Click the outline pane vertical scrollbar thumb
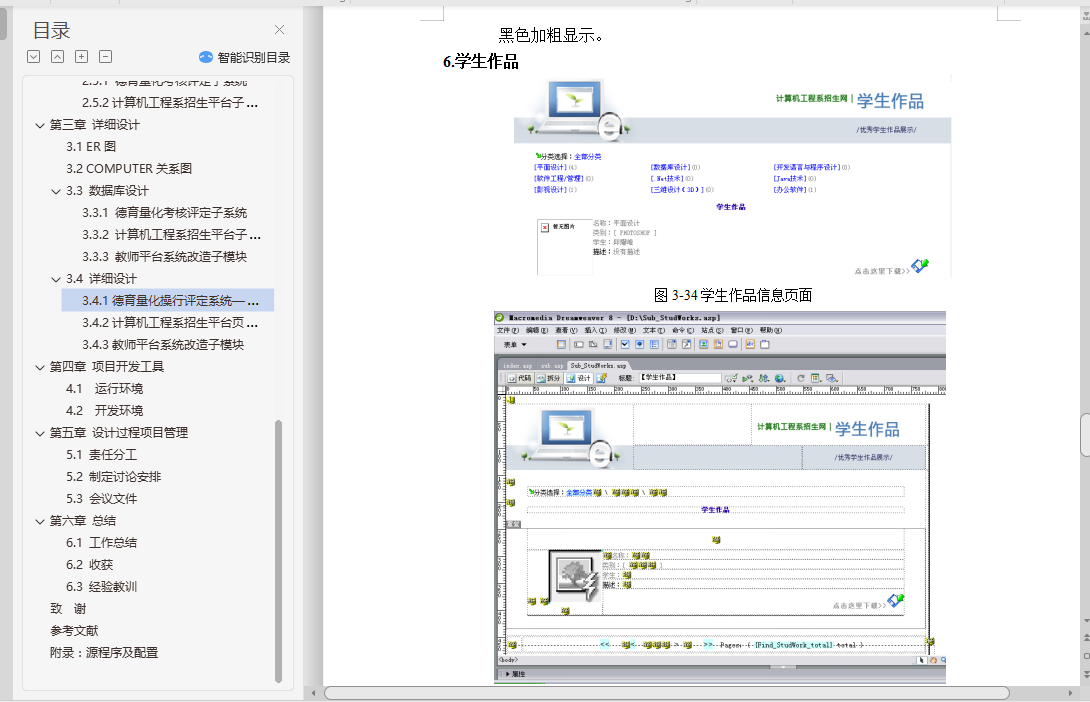Image resolution: width=1090 pixels, height=702 pixels. click(x=279, y=550)
